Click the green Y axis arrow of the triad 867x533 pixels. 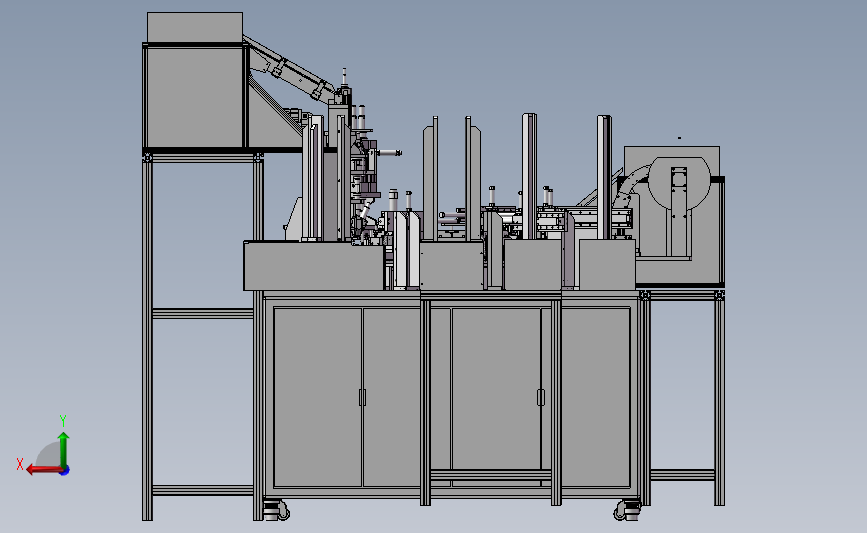click(64, 449)
